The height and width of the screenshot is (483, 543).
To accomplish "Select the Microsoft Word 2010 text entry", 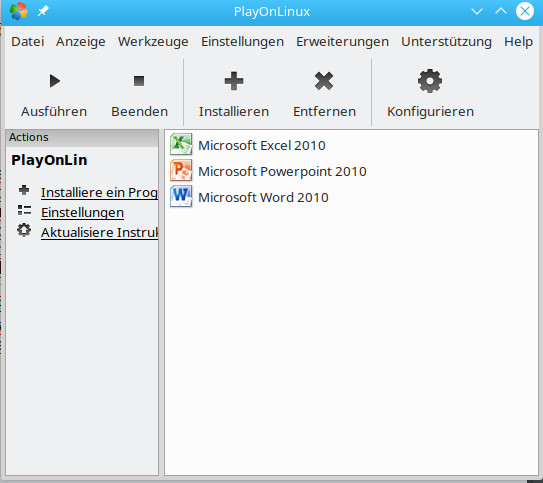I will click(263, 197).
